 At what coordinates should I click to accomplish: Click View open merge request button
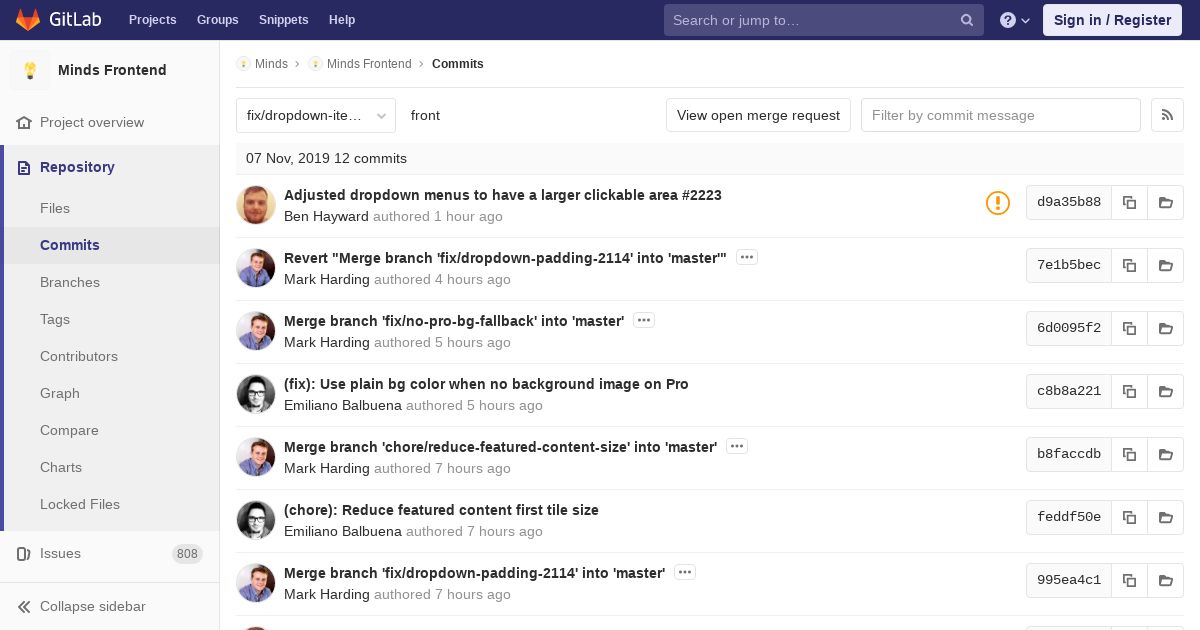758,115
